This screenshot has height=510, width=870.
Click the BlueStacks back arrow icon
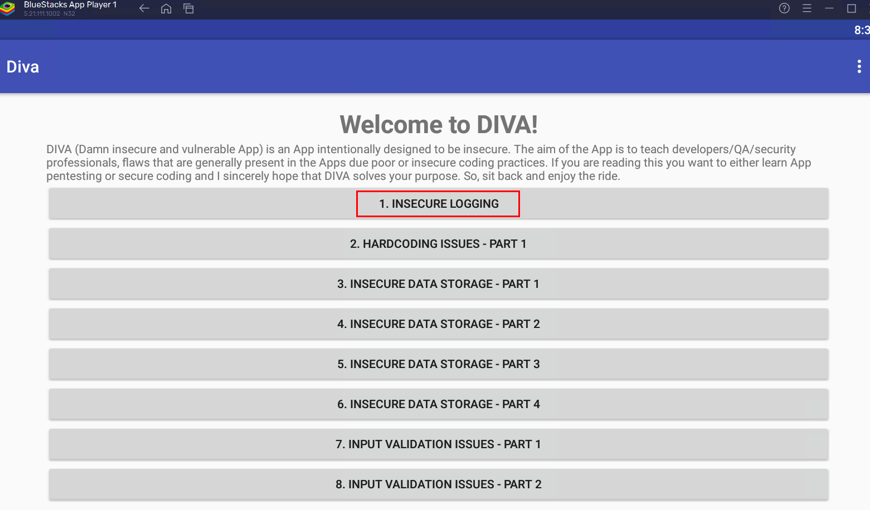[144, 8]
